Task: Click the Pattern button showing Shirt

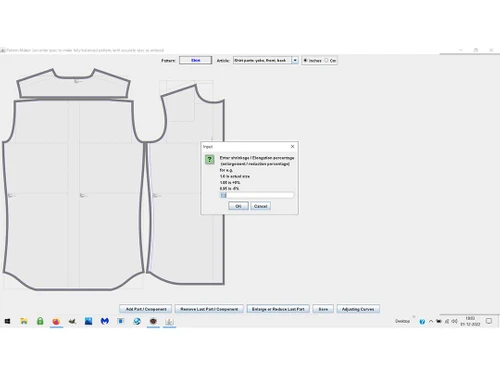Action: click(195, 60)
